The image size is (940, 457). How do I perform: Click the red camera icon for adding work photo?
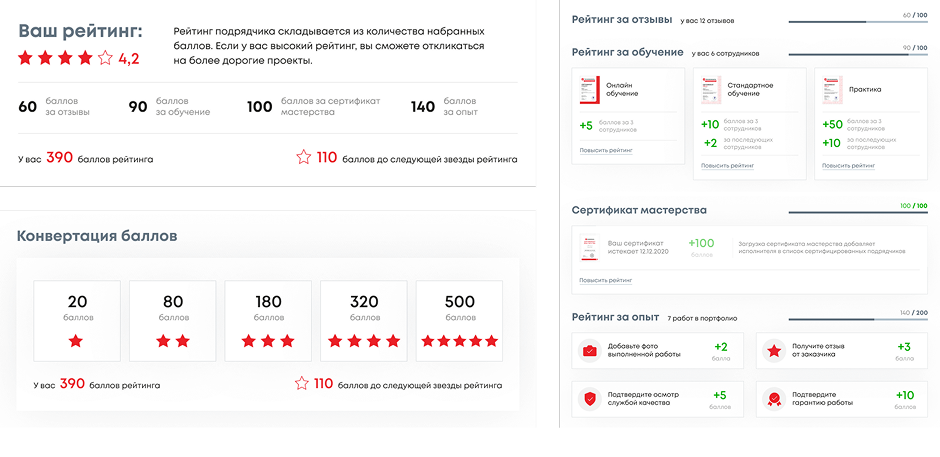point(590,352)
